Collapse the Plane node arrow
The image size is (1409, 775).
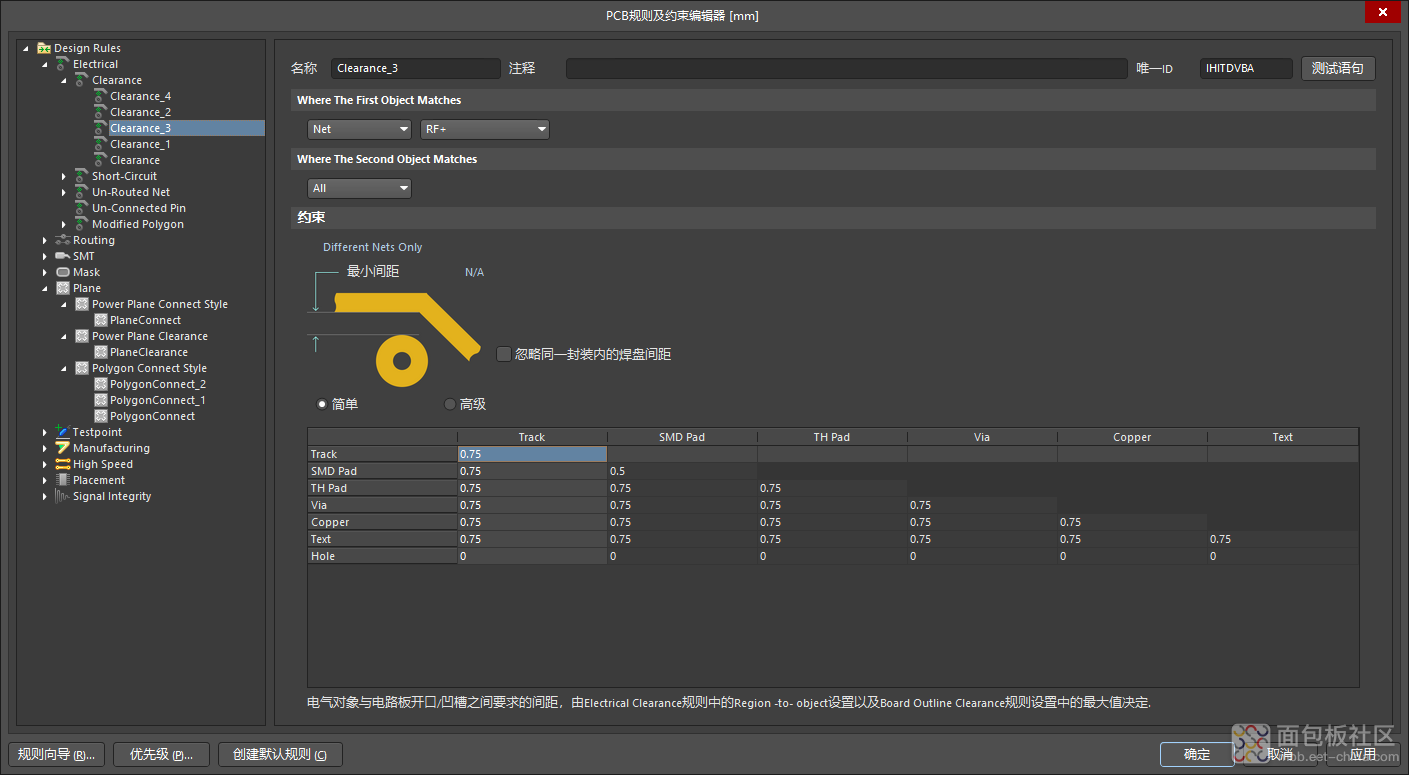pyautogui.click(x=46, y=288)
